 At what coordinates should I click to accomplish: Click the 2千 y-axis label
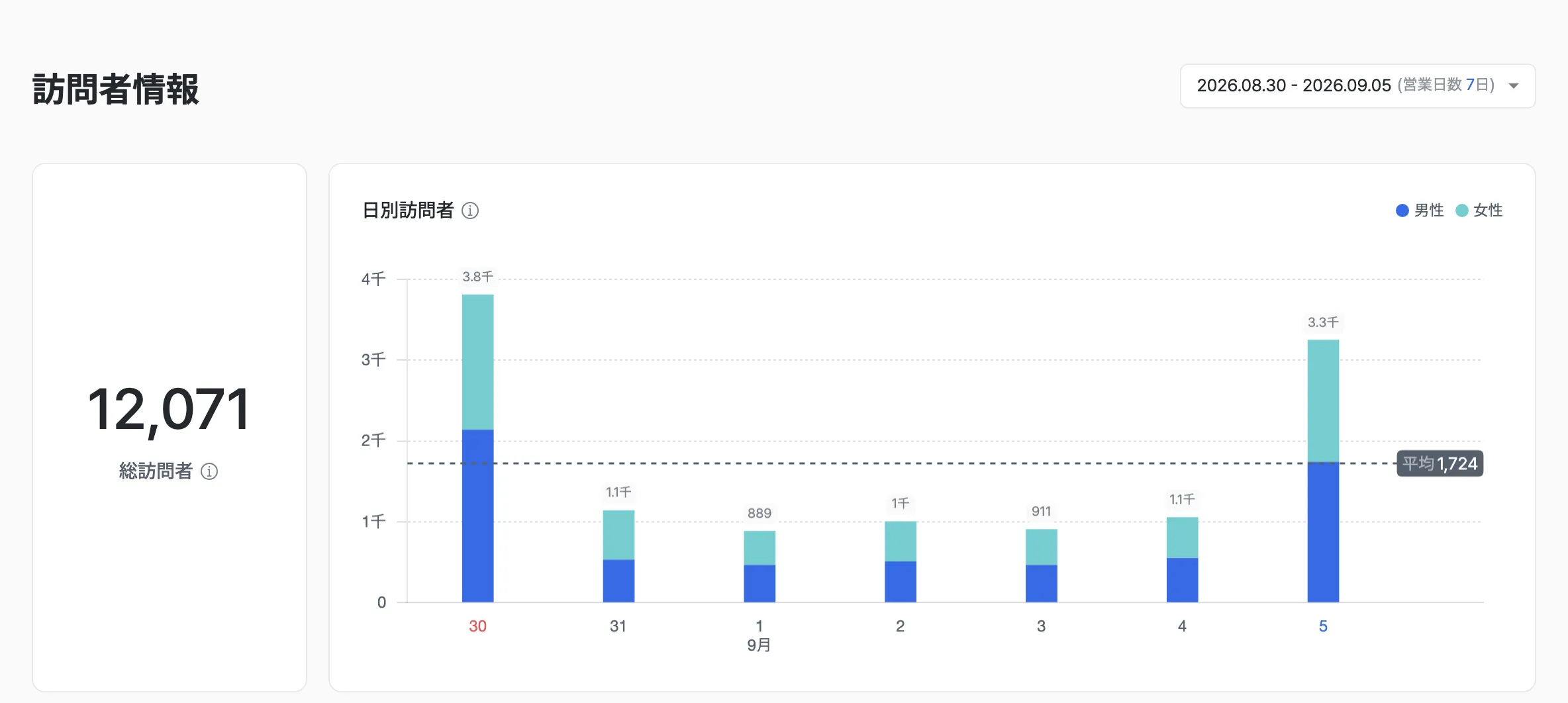(x=373, y=440)
